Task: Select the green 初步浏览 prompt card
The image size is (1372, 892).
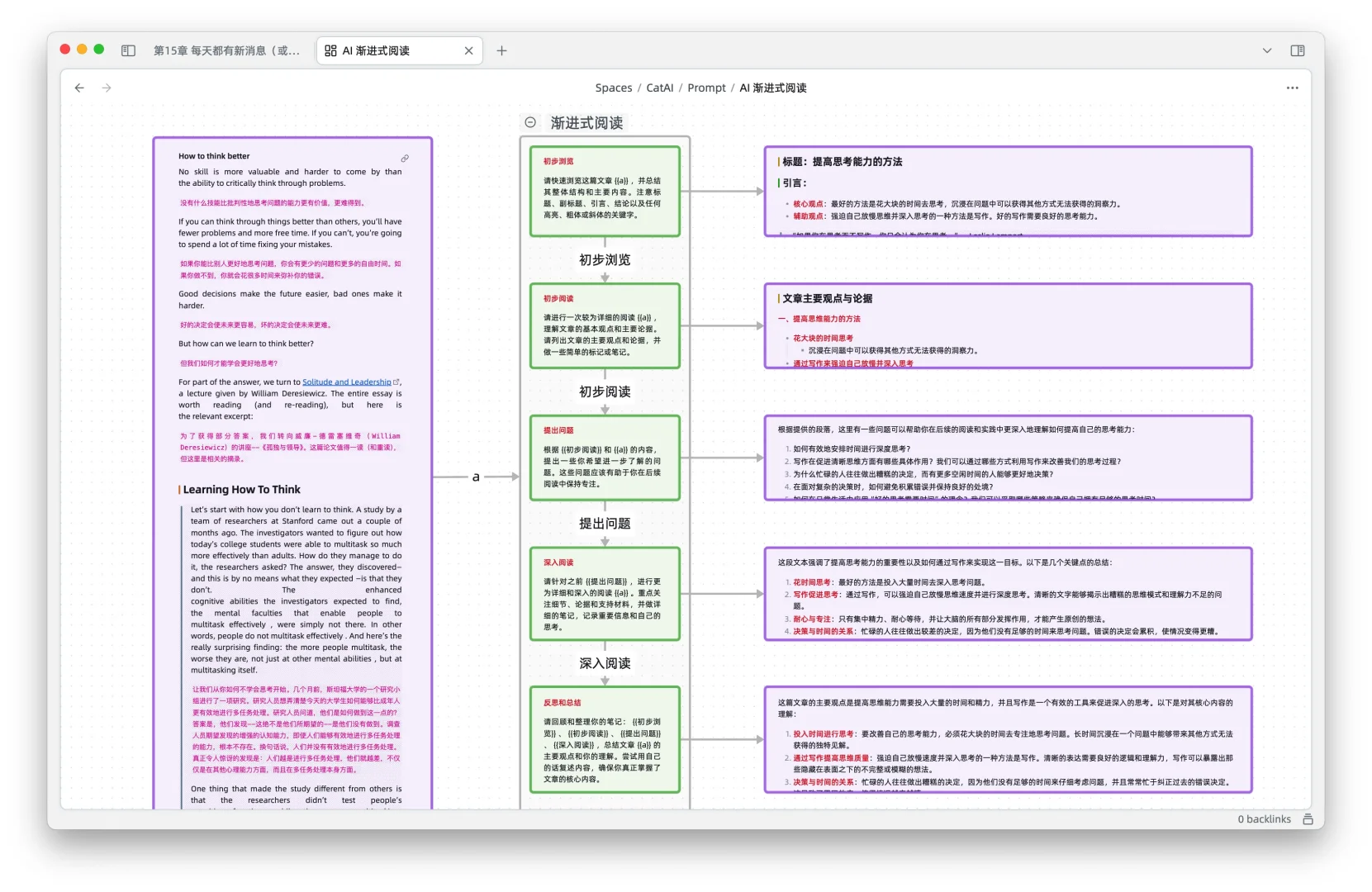Action: point(605,192)
